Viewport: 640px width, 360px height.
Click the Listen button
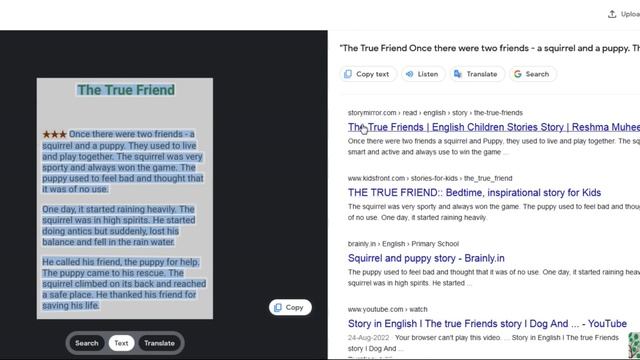pyautogui.click(x=422, y=74)
